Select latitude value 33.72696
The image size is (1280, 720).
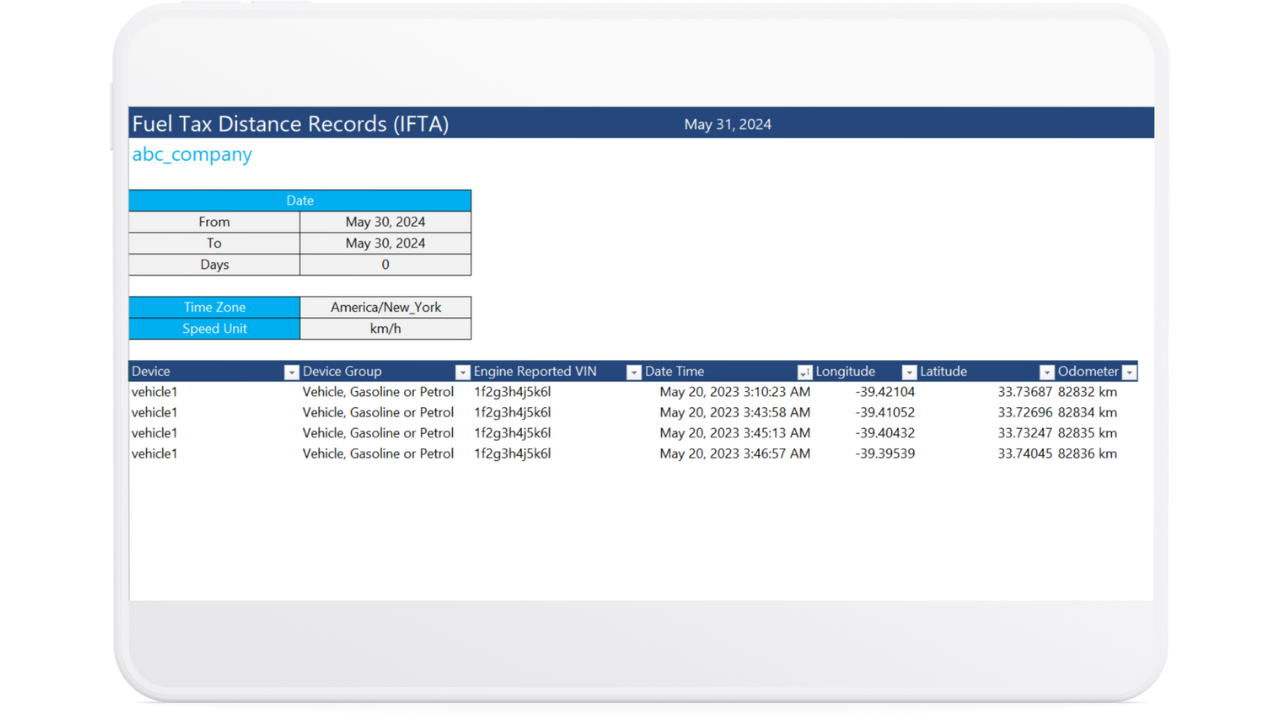point(1025,413)
